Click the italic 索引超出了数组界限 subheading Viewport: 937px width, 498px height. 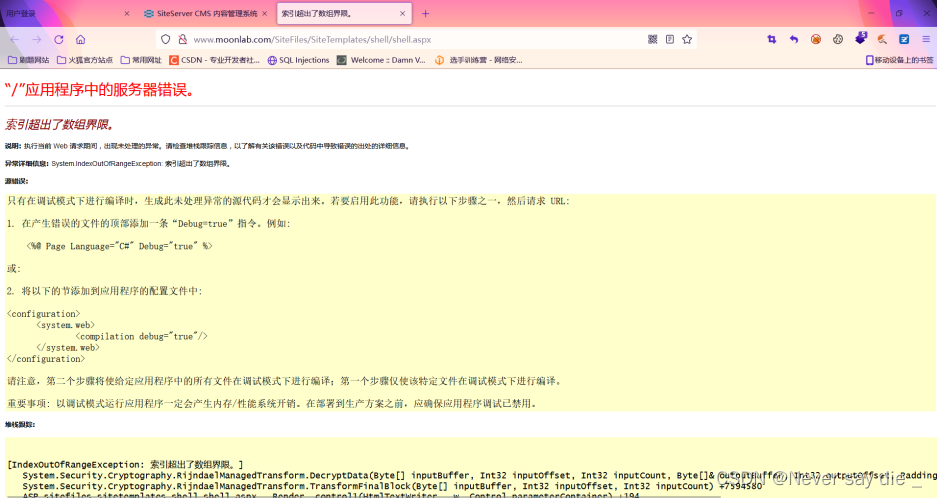[59, 124]
